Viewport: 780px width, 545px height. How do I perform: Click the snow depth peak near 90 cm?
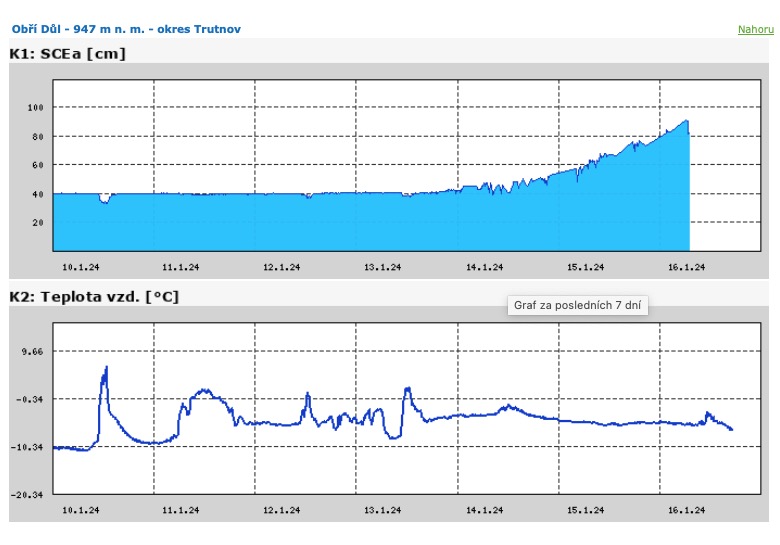click(x=686, y=122)
